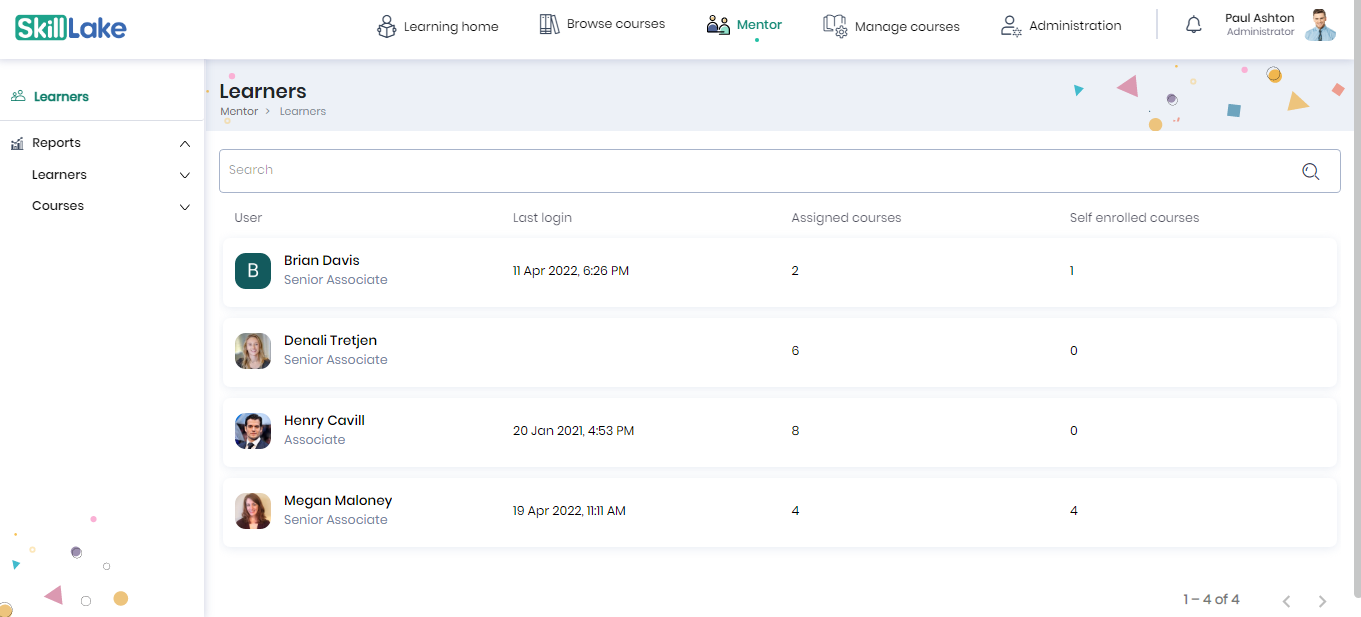This screenshot has width=1361, height=617.
Task: Open Paul Ashton's profile picture menu
Action: click(1320, 25)
